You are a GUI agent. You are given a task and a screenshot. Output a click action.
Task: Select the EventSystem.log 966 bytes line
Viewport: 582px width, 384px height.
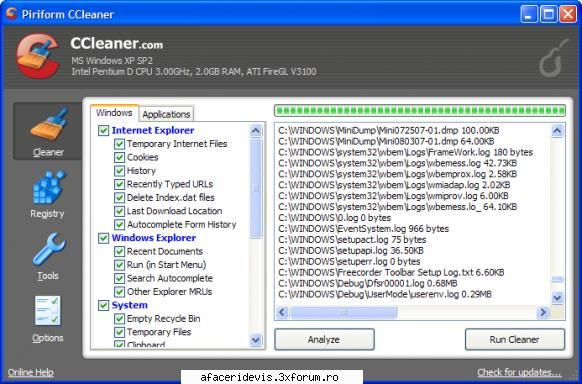363,229
